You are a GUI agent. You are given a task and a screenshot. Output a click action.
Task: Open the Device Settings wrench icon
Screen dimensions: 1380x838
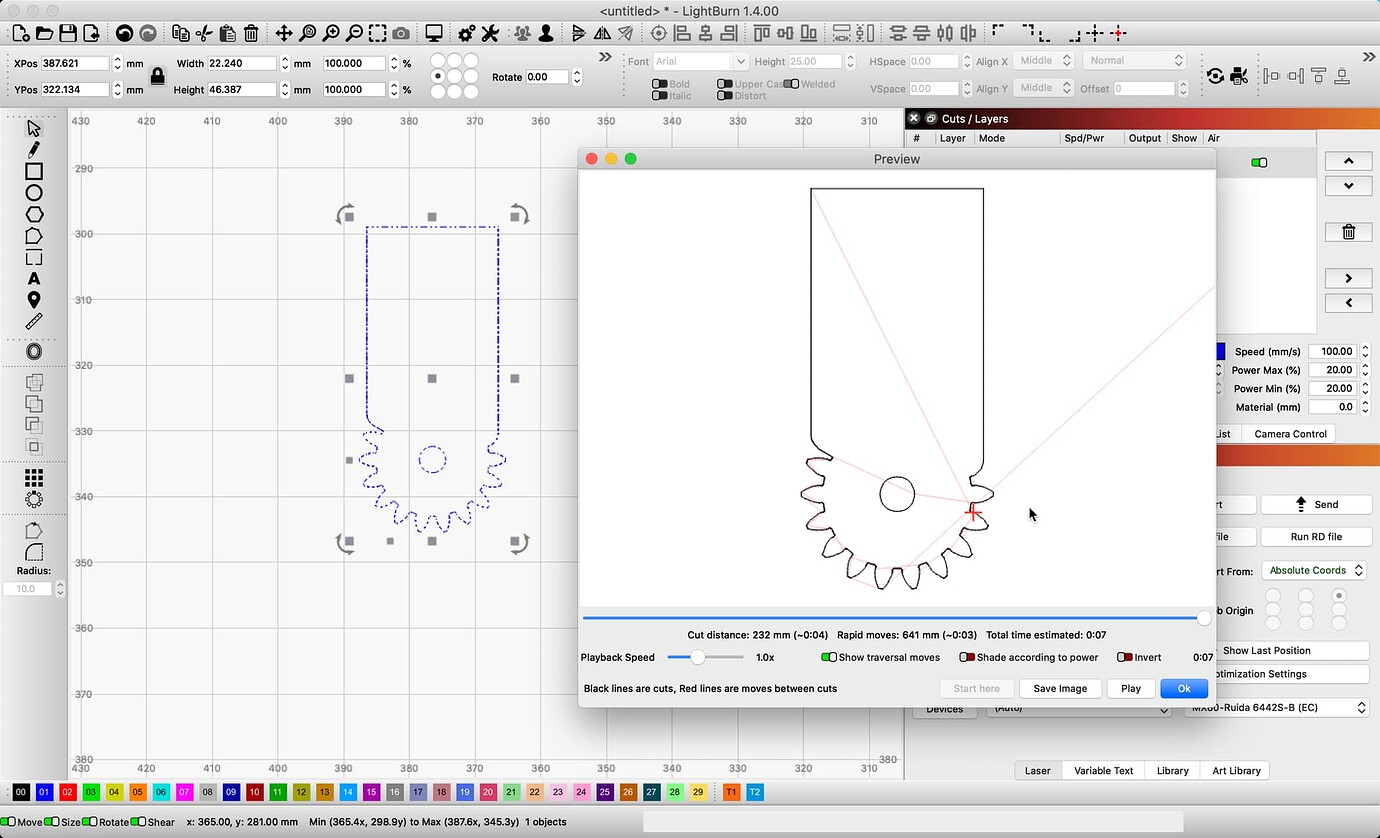tap(489, 33)
